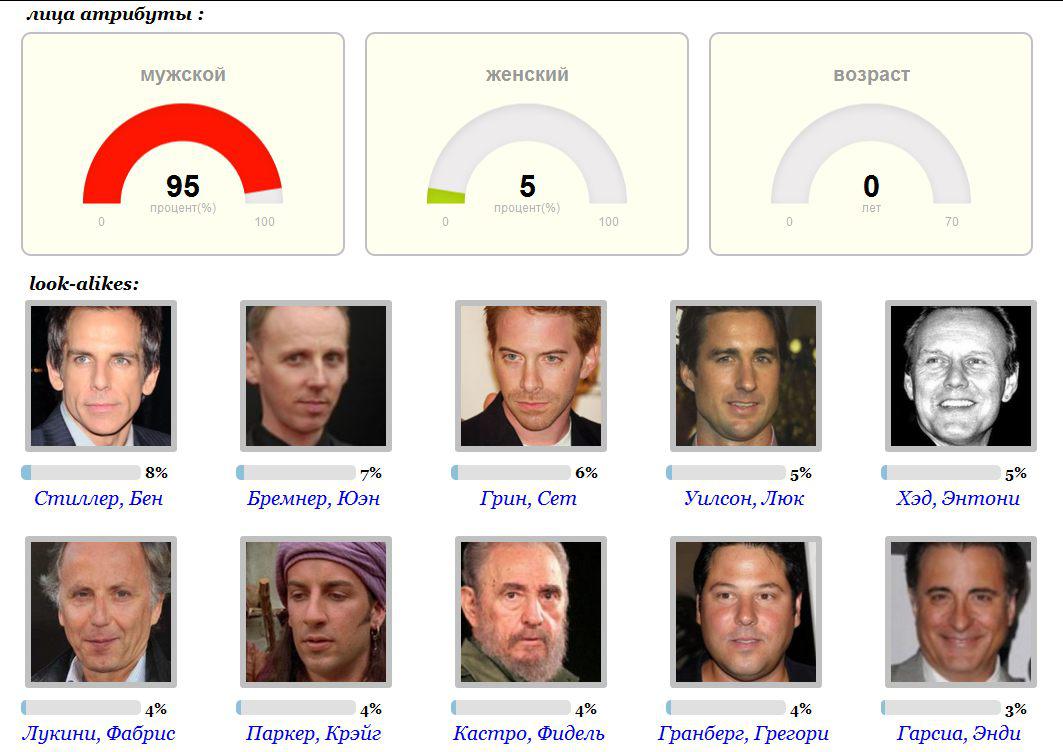Viewport: 1063px width, 752px height.
Task: Open the Бремнер, Юэн link
Action: pyautogui.click(x=314, y=498)
